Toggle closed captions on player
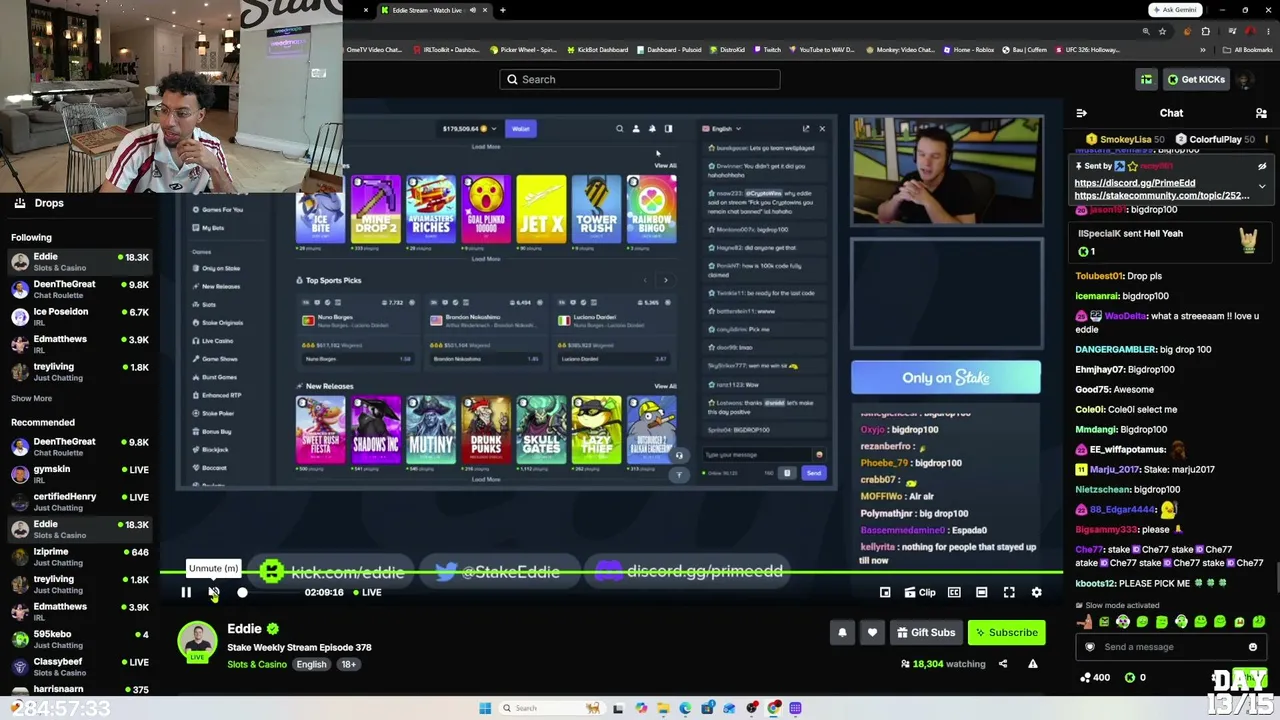The width and height of the screenshot is (1280, 720). [x=954, y=593]
